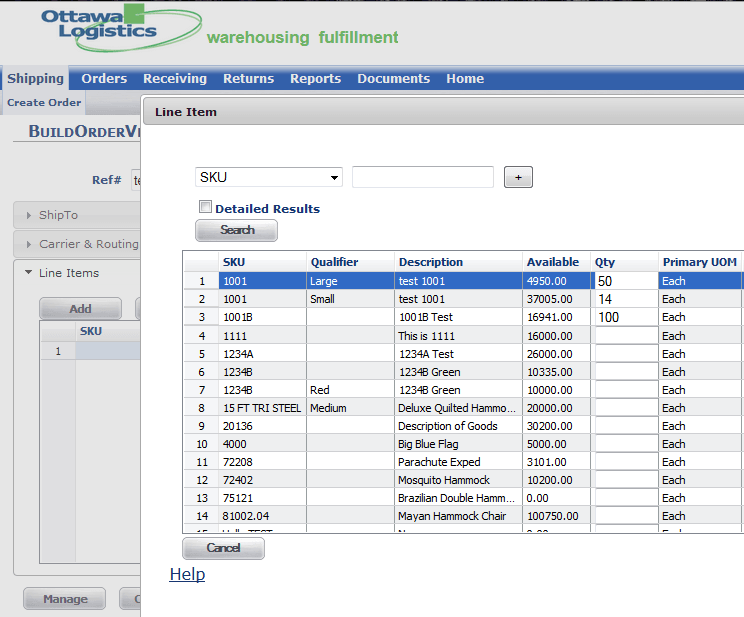Open the Reports menu

pyautogui.click(x=315, y=79)
